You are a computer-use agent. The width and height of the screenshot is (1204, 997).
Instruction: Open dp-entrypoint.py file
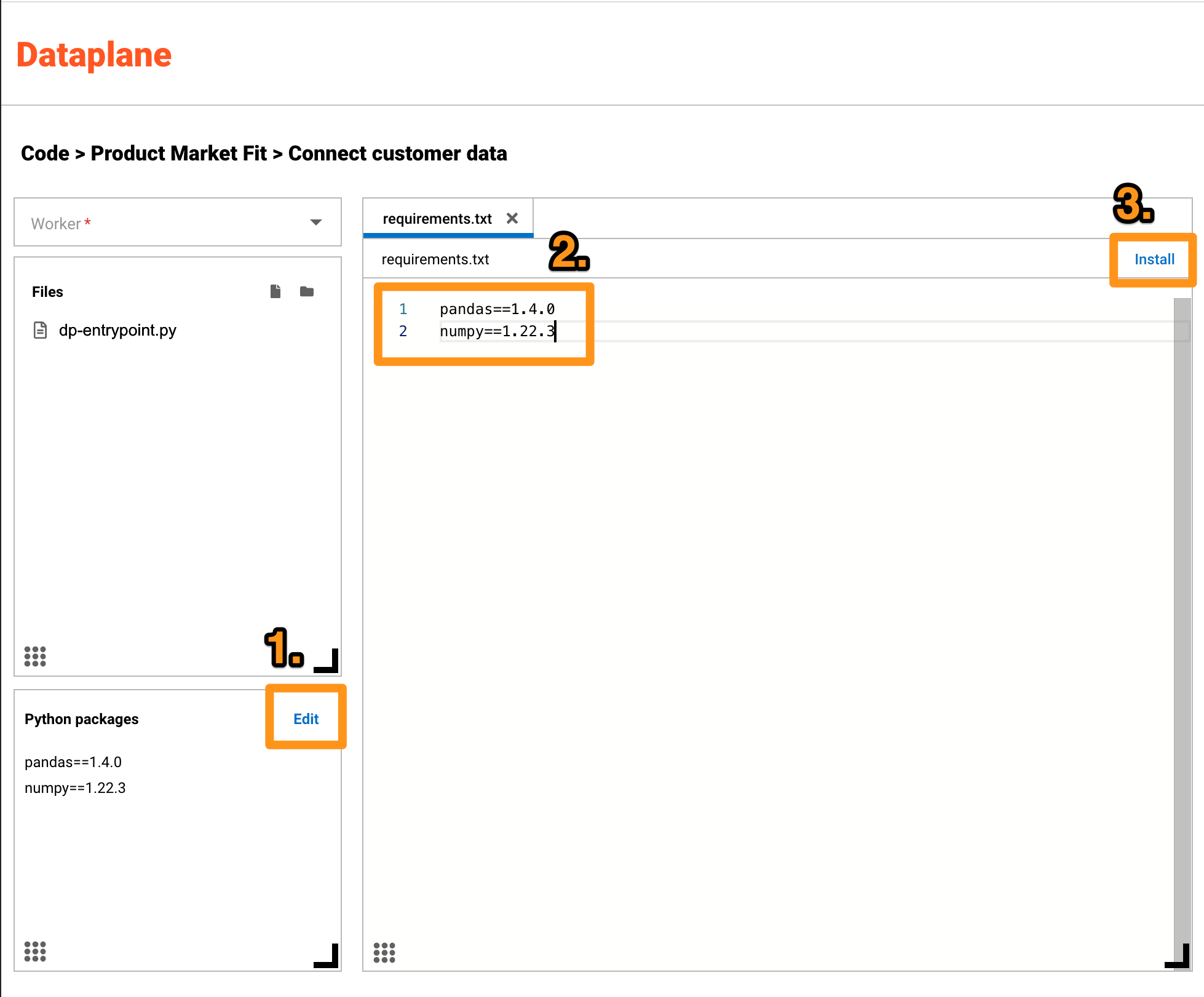tap(117, 330)
